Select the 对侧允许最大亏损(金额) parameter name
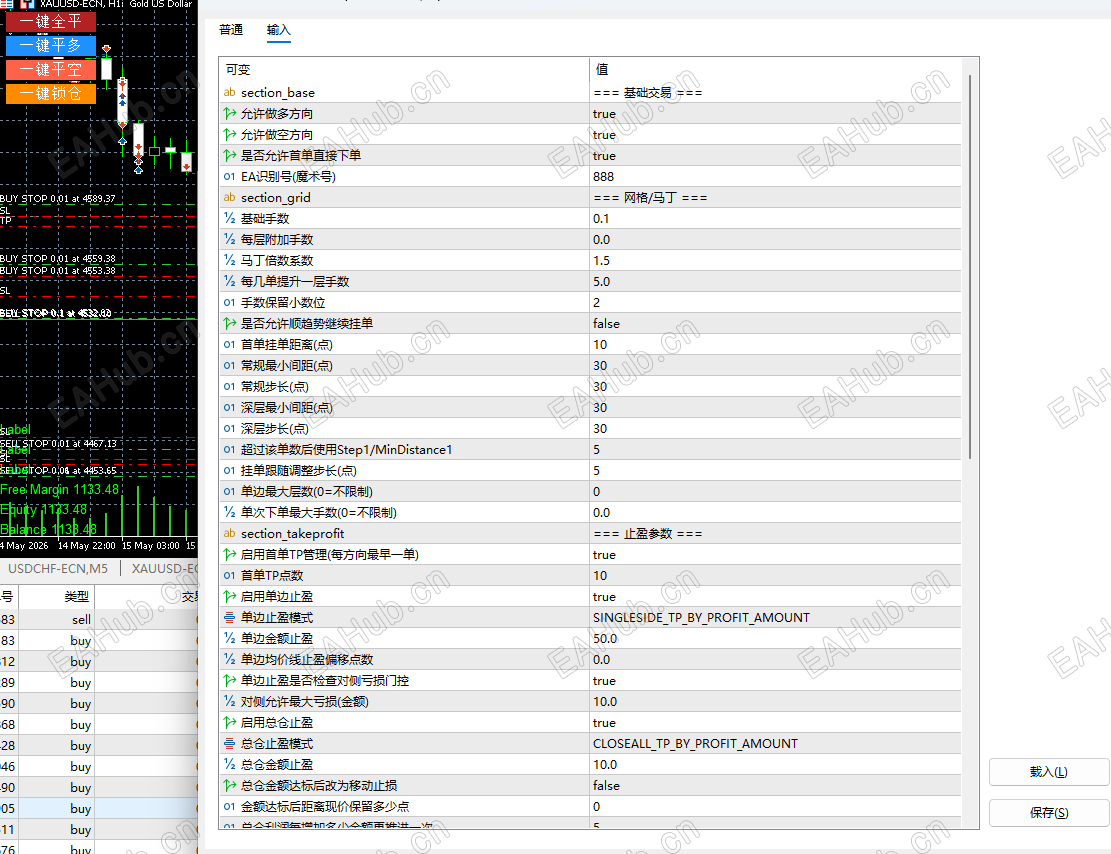 pyautogui.click(x=305, y=702)
